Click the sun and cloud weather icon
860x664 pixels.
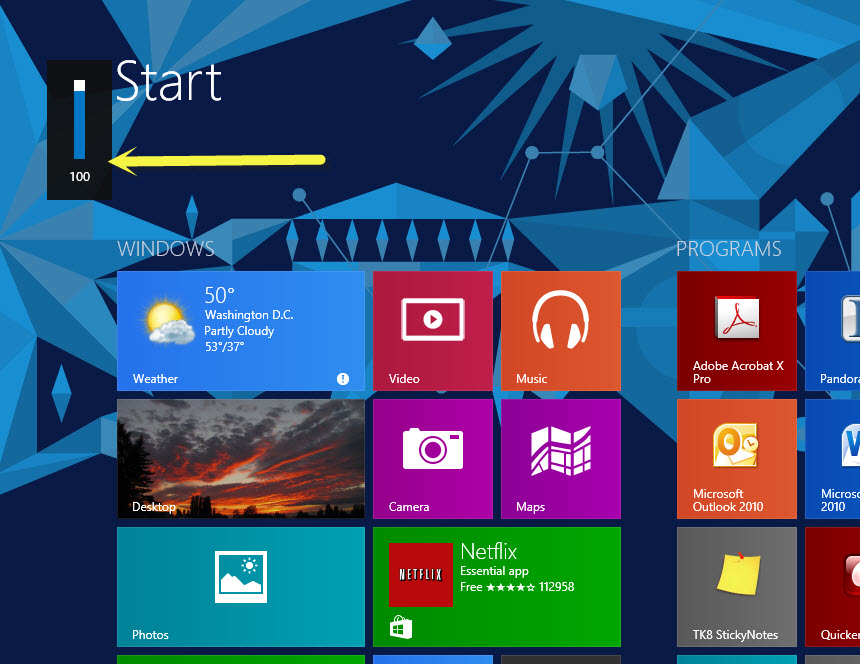(168, 321)
